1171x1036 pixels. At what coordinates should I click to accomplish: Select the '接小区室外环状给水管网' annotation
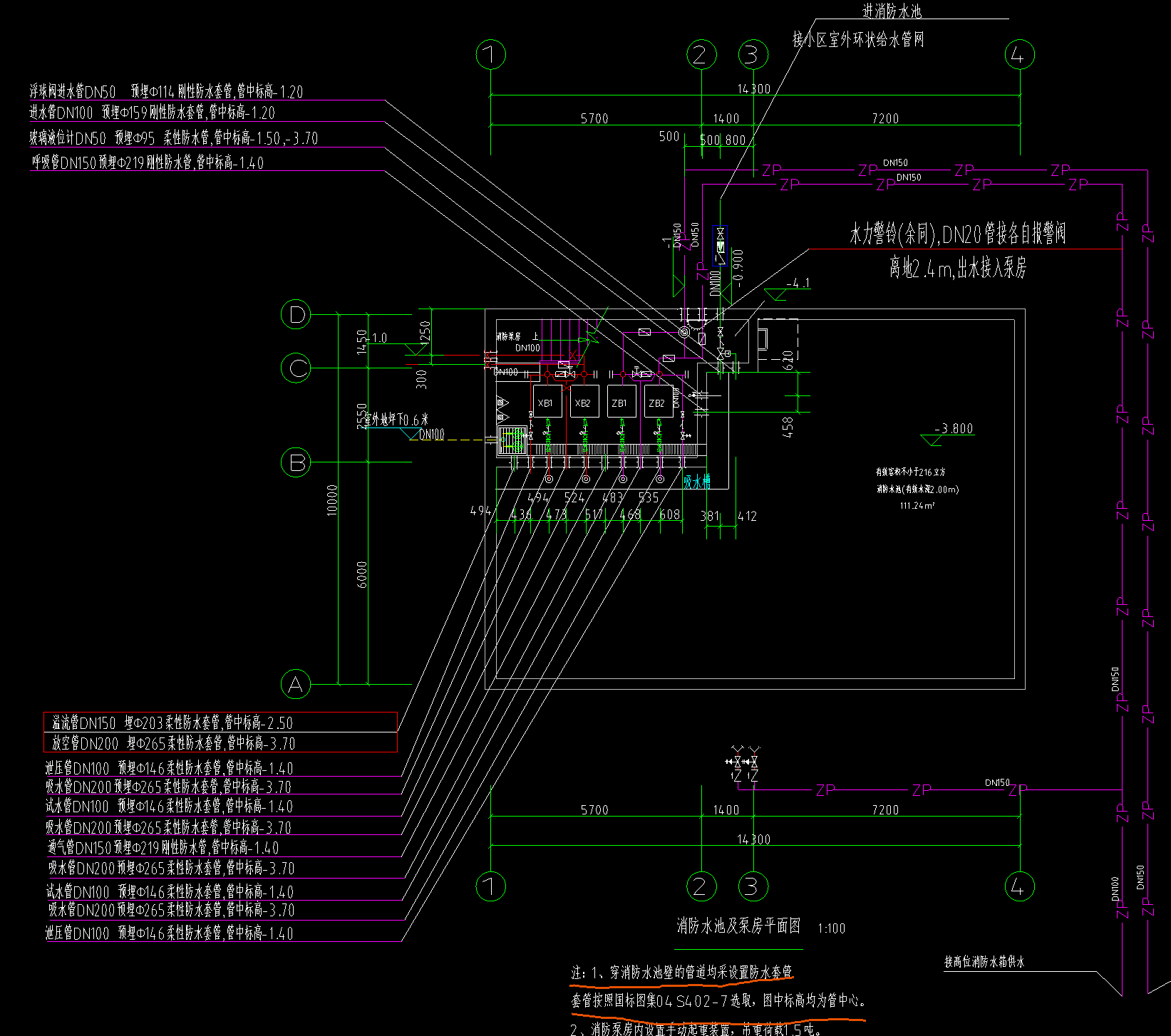[x=858, y=39]
